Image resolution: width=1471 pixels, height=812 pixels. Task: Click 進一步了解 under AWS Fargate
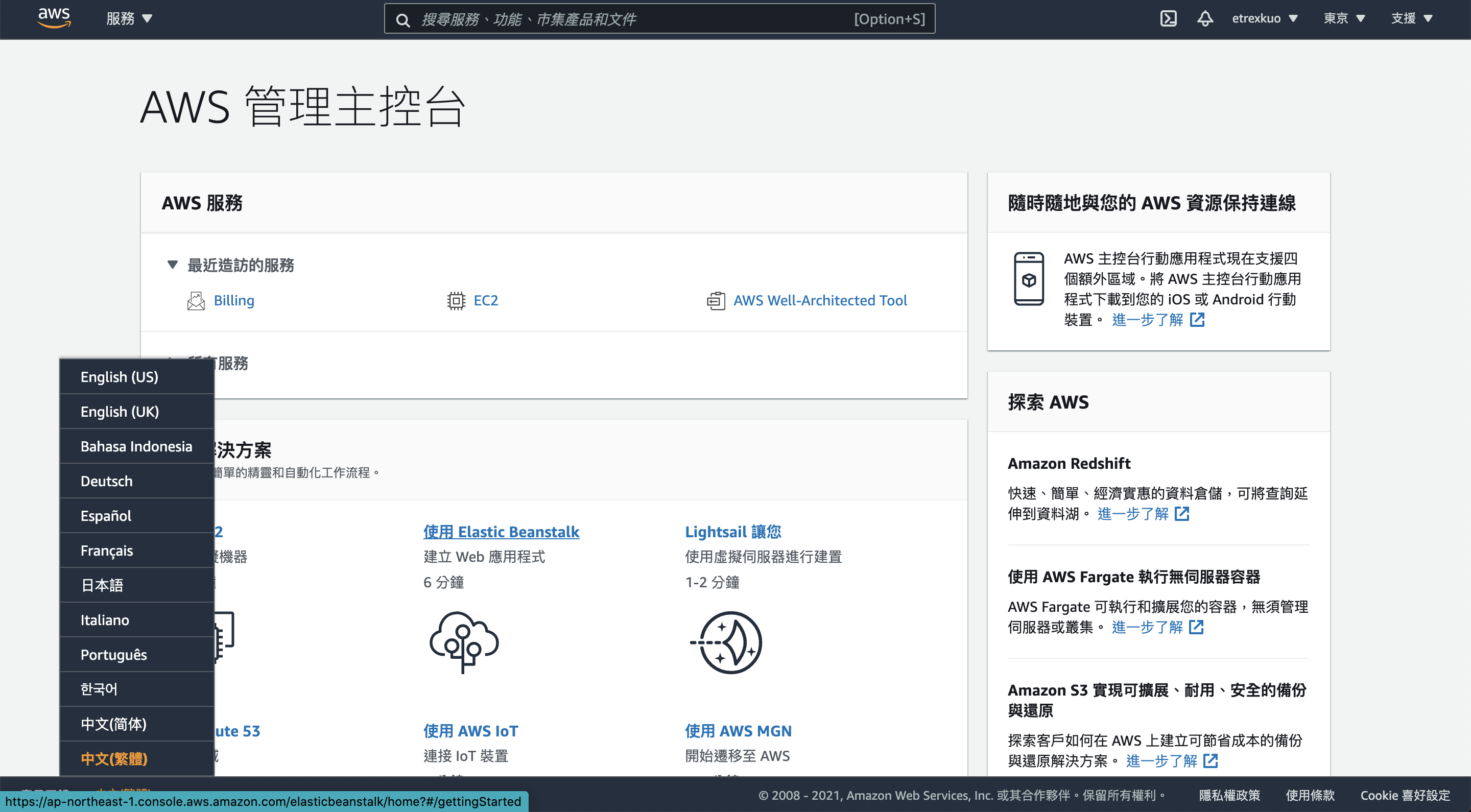[x=1147, y=627]
